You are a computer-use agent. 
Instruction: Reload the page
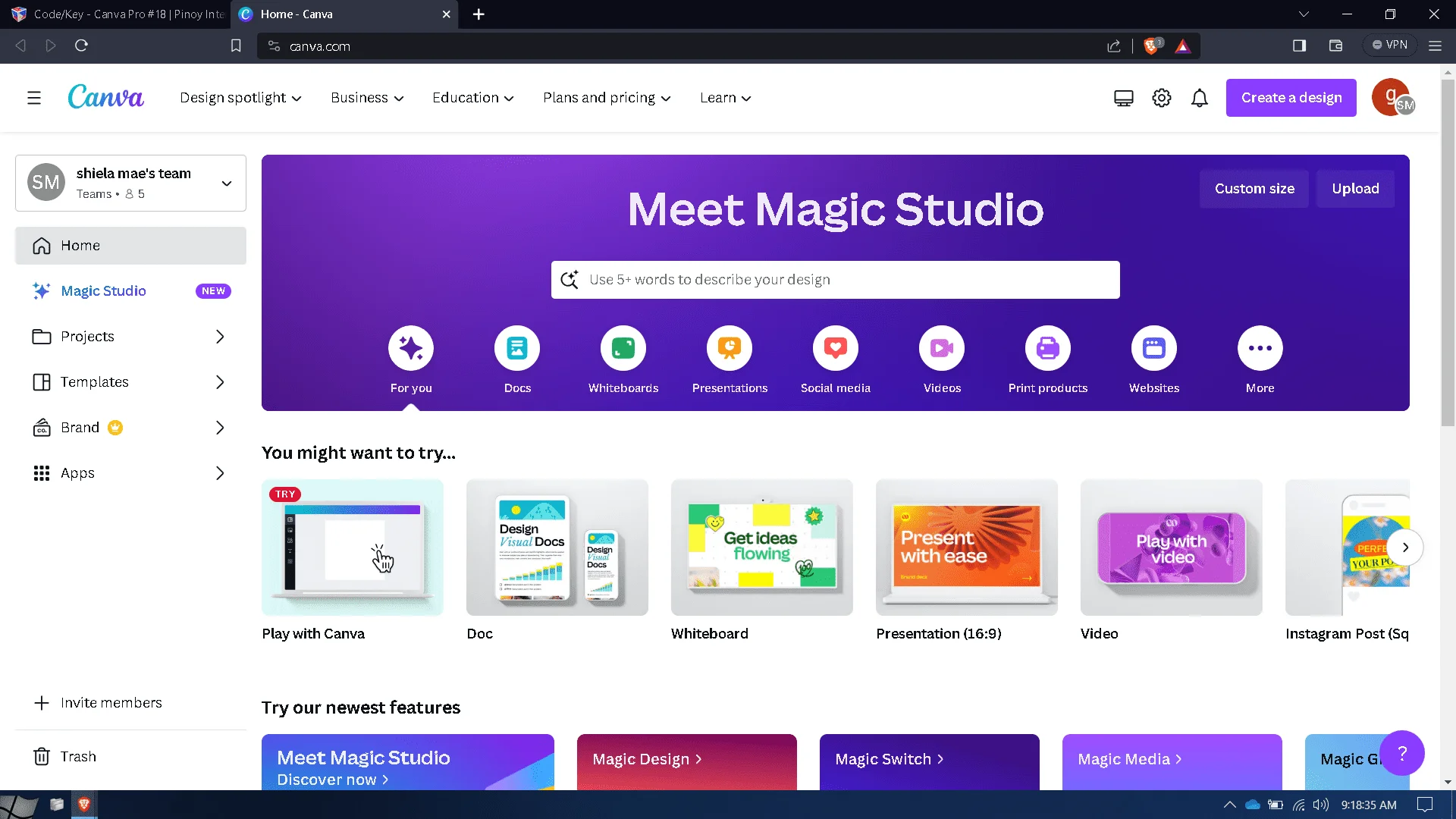click(x=81, y=45)
